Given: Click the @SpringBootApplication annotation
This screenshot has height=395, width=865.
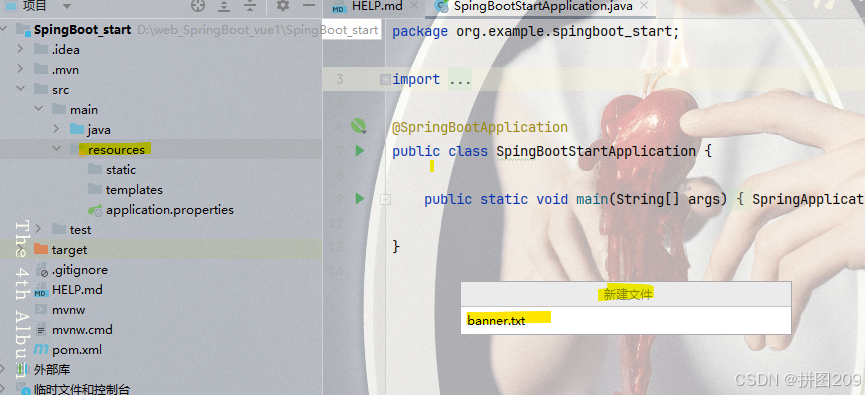Looking at the screenshot, I should pyautogui.click(x=480, y=127).
